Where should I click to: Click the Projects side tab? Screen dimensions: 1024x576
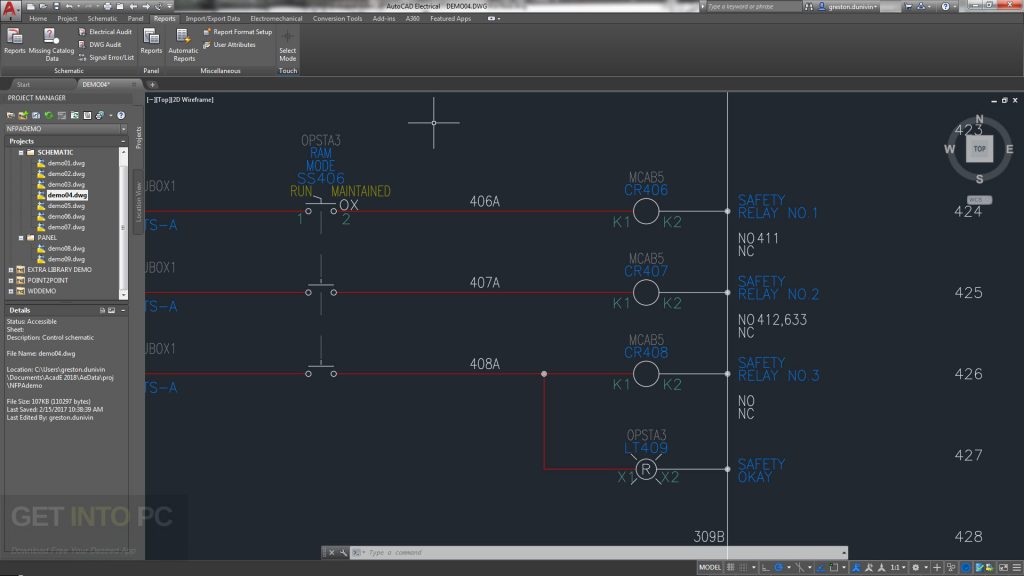(138, 137)
